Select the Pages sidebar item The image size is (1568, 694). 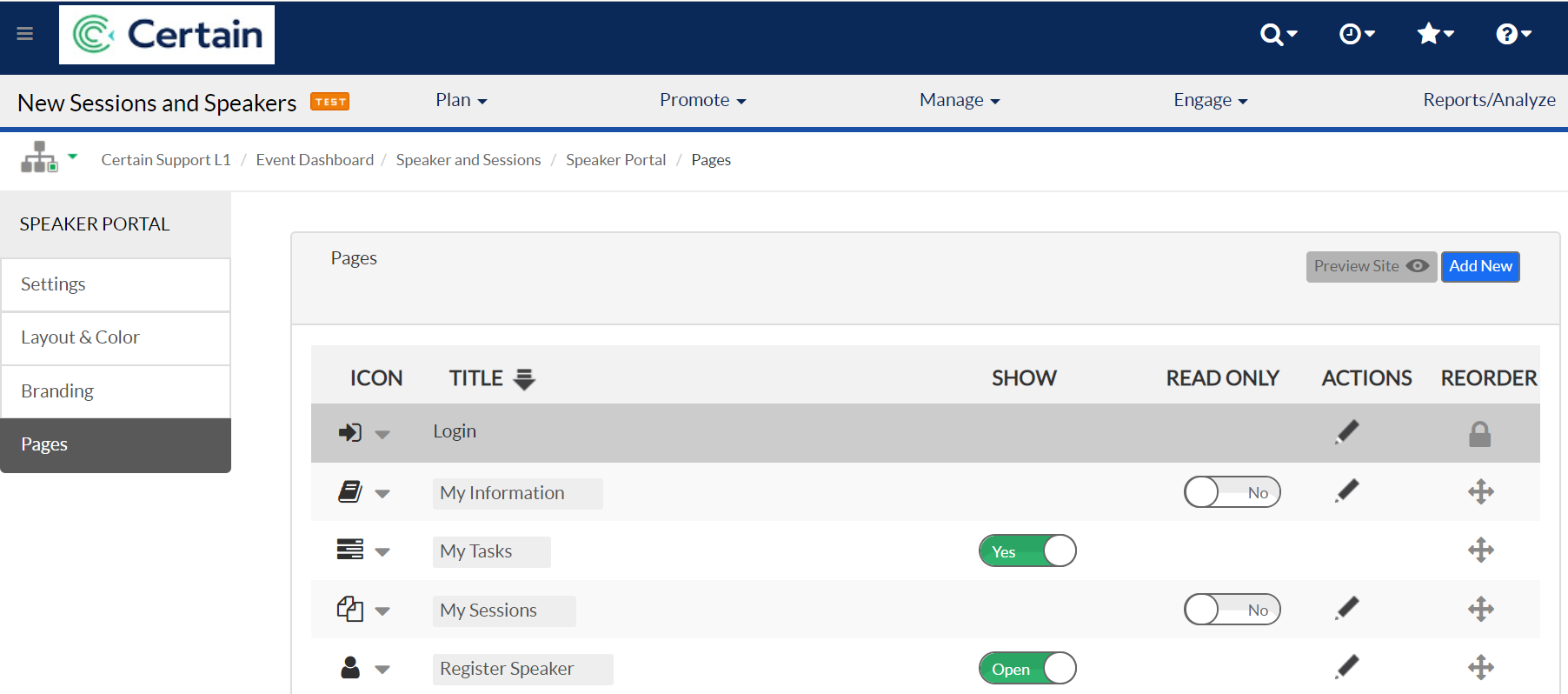click(116, 445)
